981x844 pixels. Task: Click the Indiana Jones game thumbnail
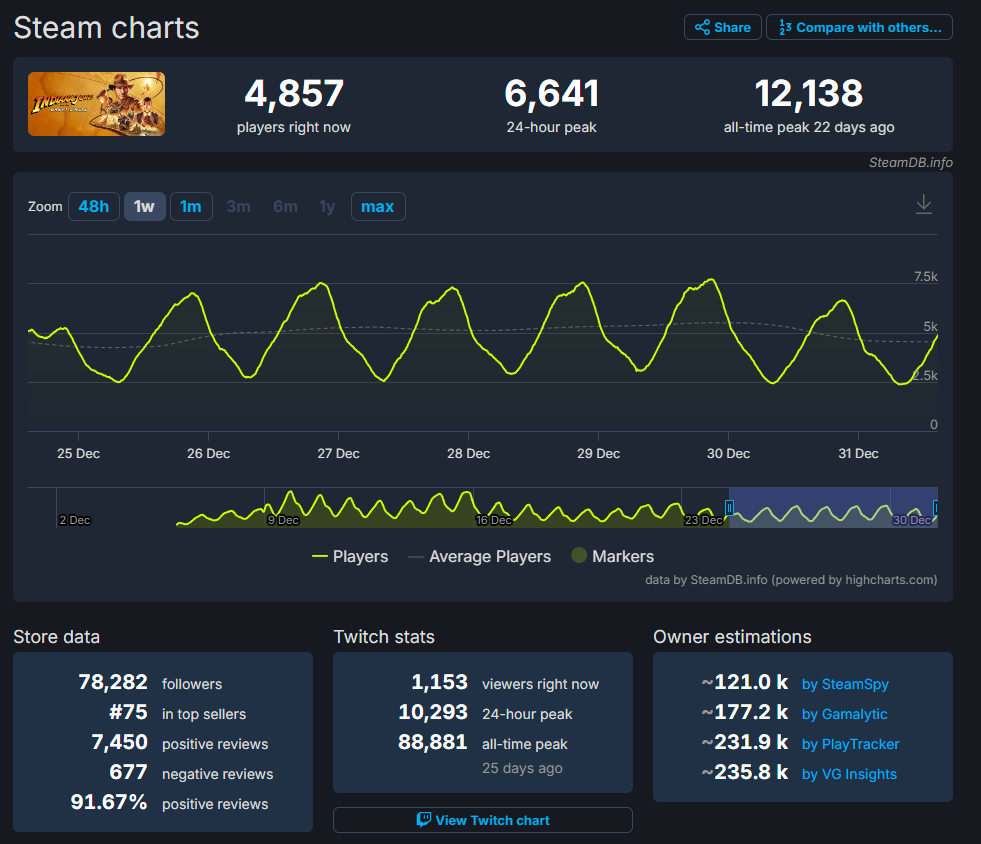tap(96, 104)
